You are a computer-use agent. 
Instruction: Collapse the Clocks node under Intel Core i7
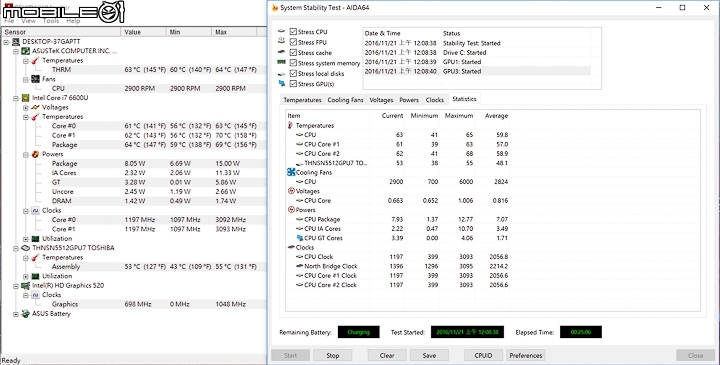(x=25, y=211)
